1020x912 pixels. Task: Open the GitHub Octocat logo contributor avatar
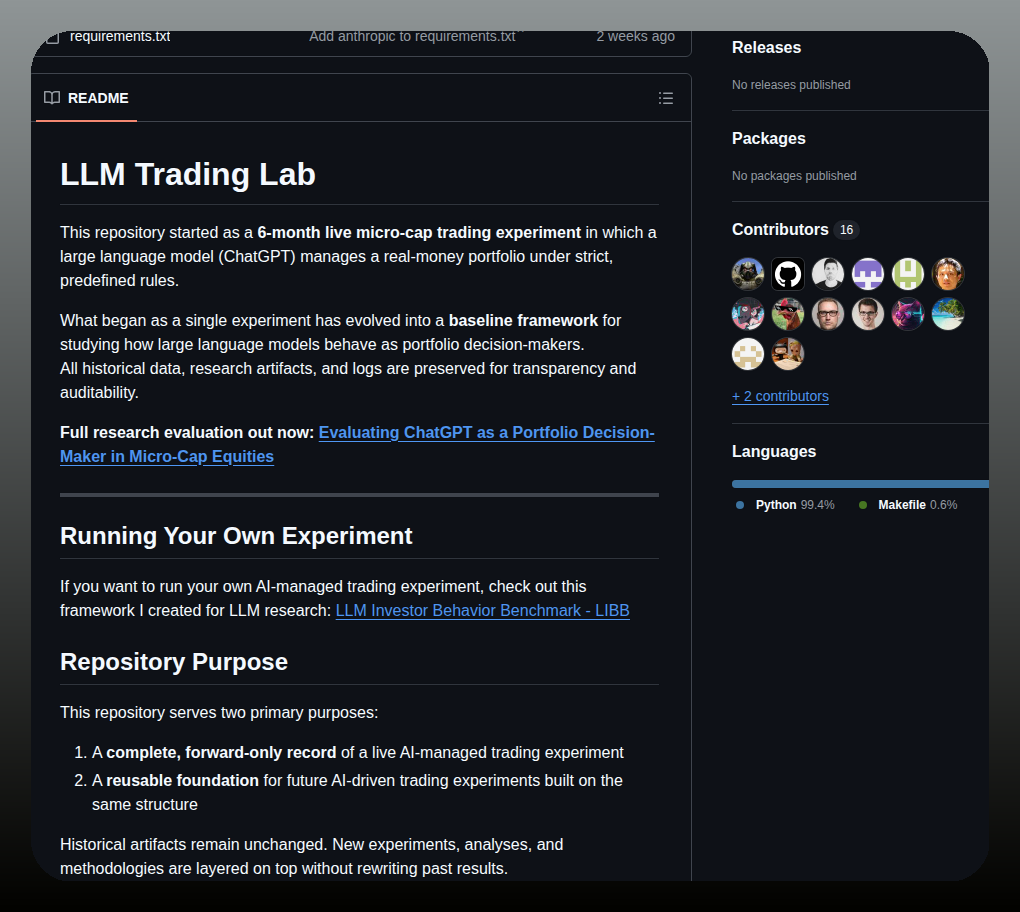click(x=788, y=274)
